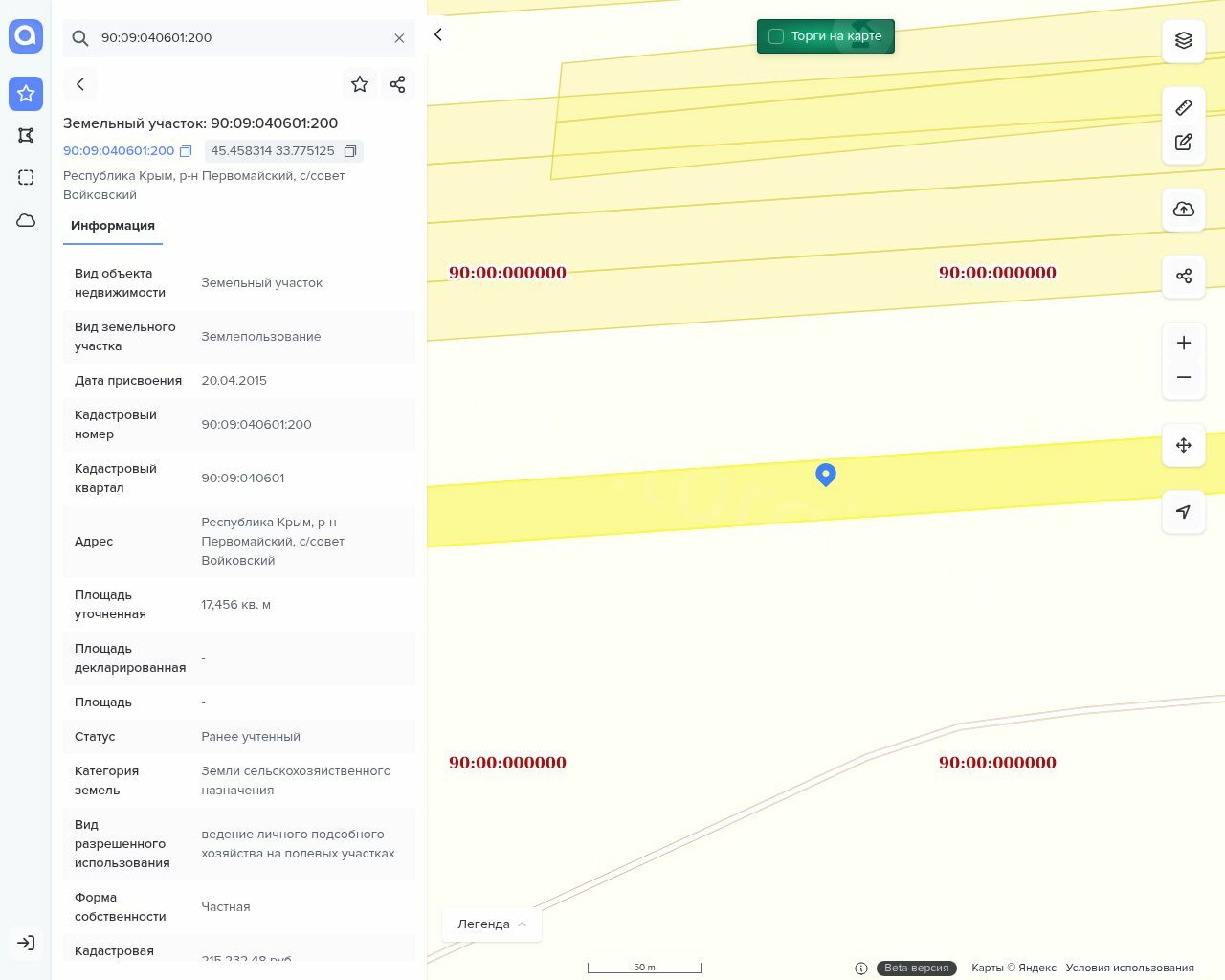Activate the move/pan arrows tool
The image size is (1225, 980).
1183,445
